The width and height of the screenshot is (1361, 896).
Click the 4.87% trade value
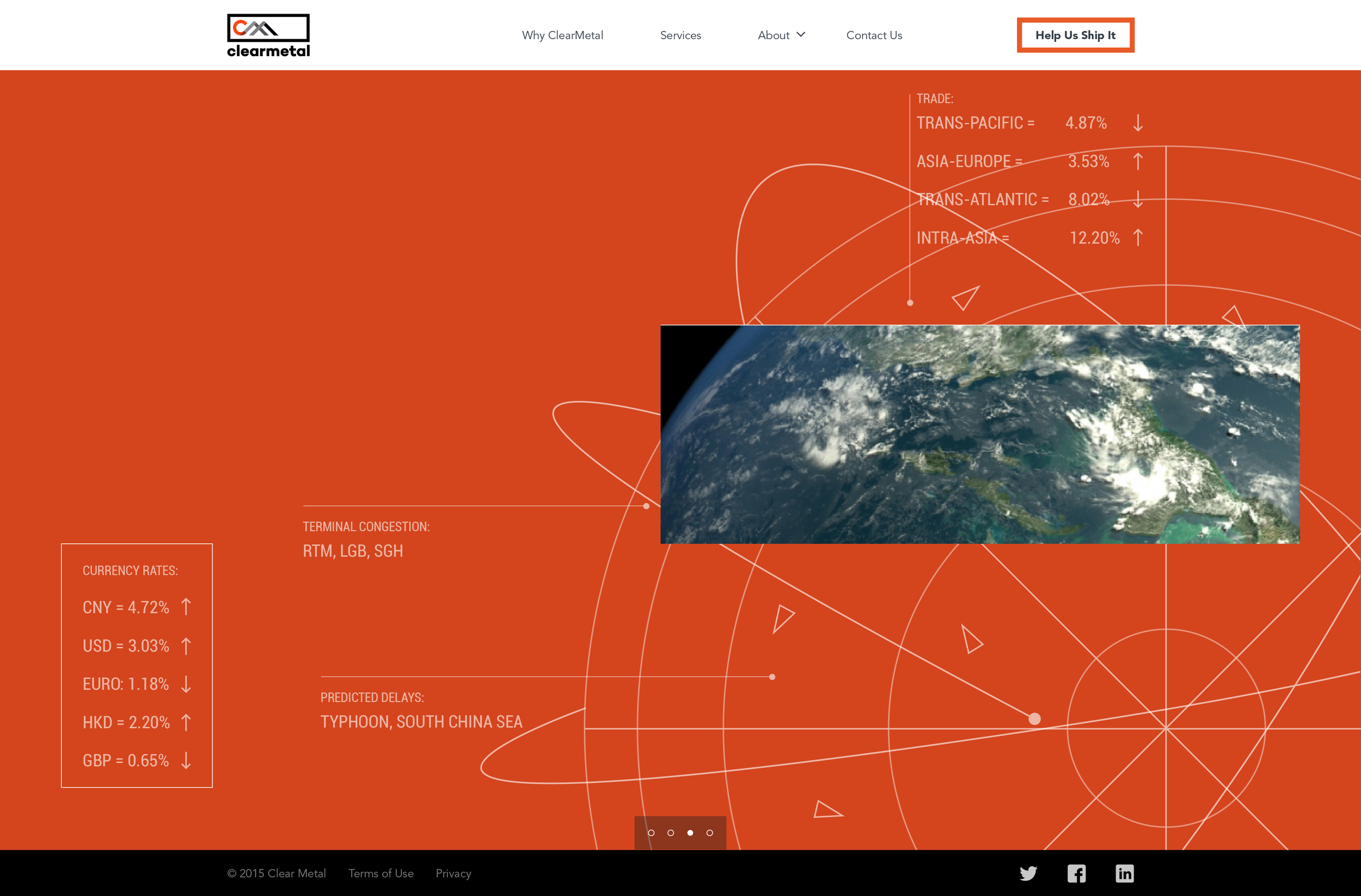click(1086, 123)
